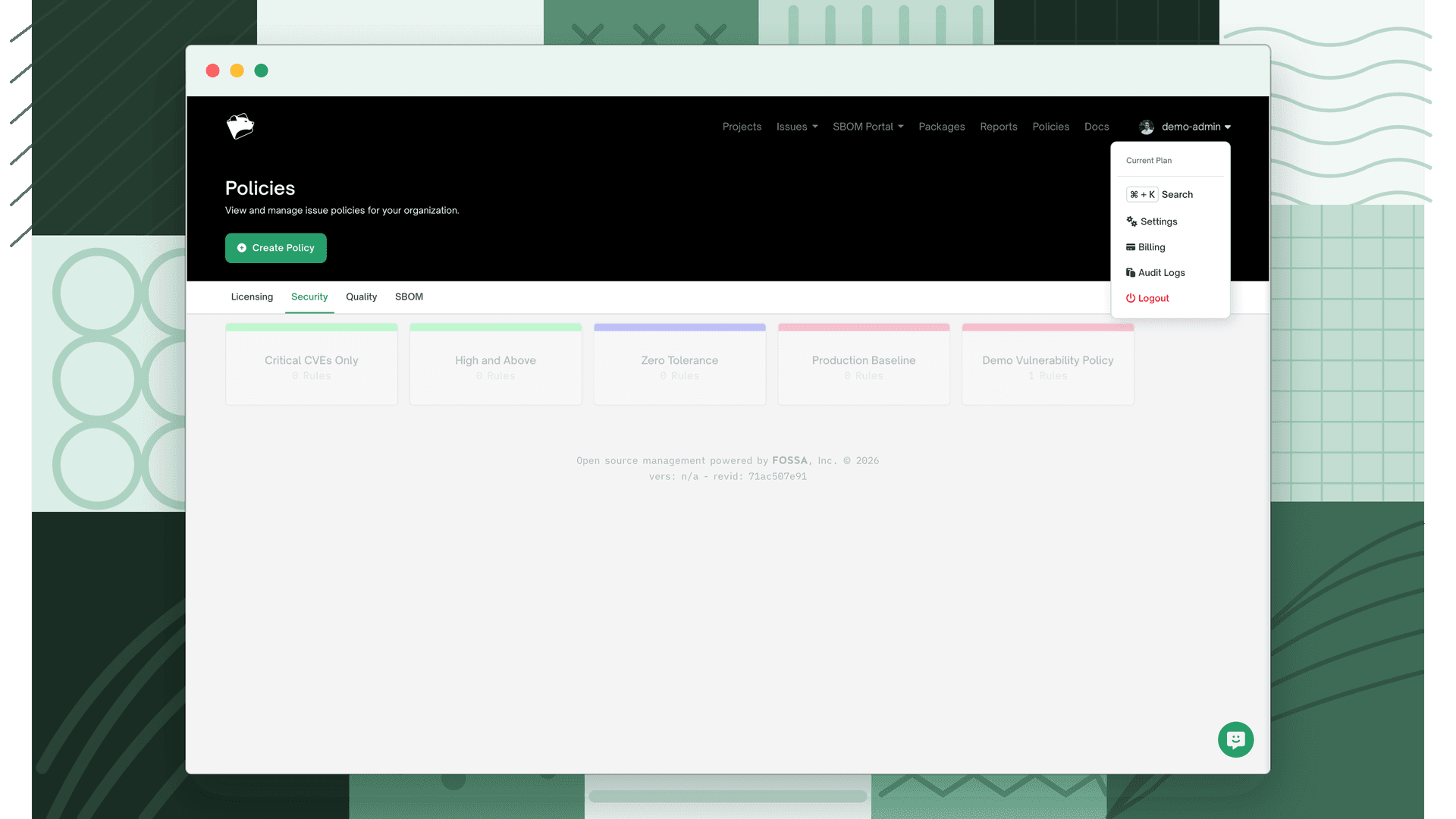Expand the SBOM Portal dropdown
Screen dimensions: 1456x819
tap(868, 127)
